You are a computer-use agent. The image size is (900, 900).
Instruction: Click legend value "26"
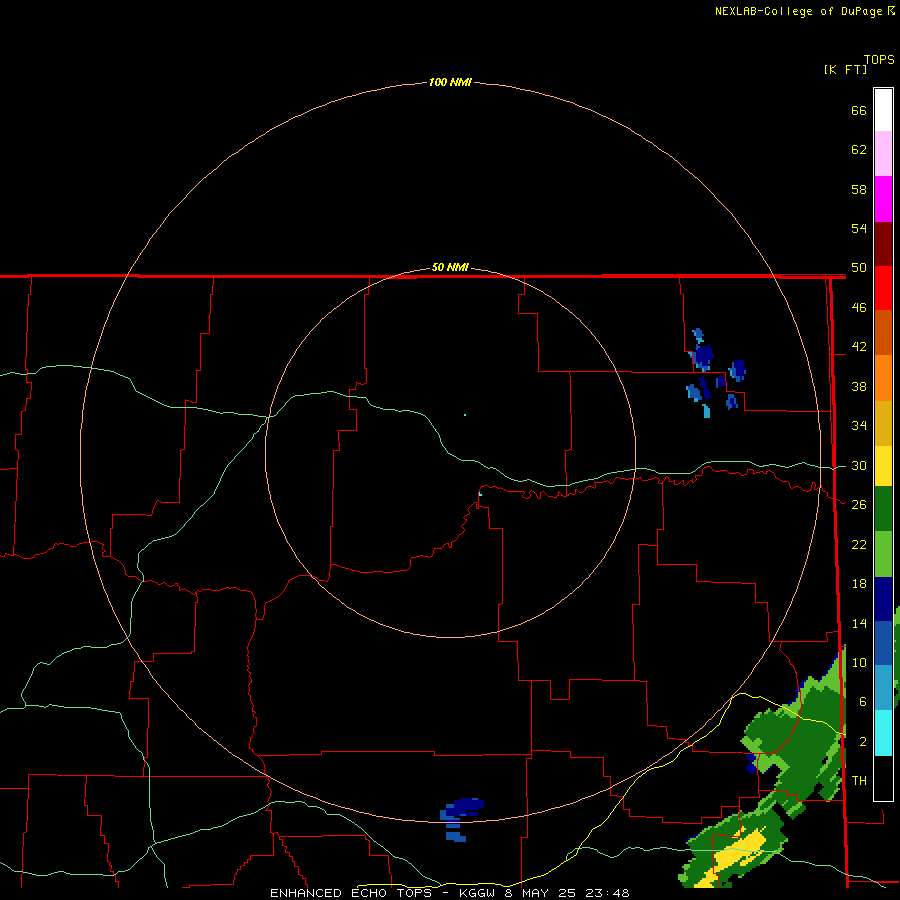pos(859,505)
